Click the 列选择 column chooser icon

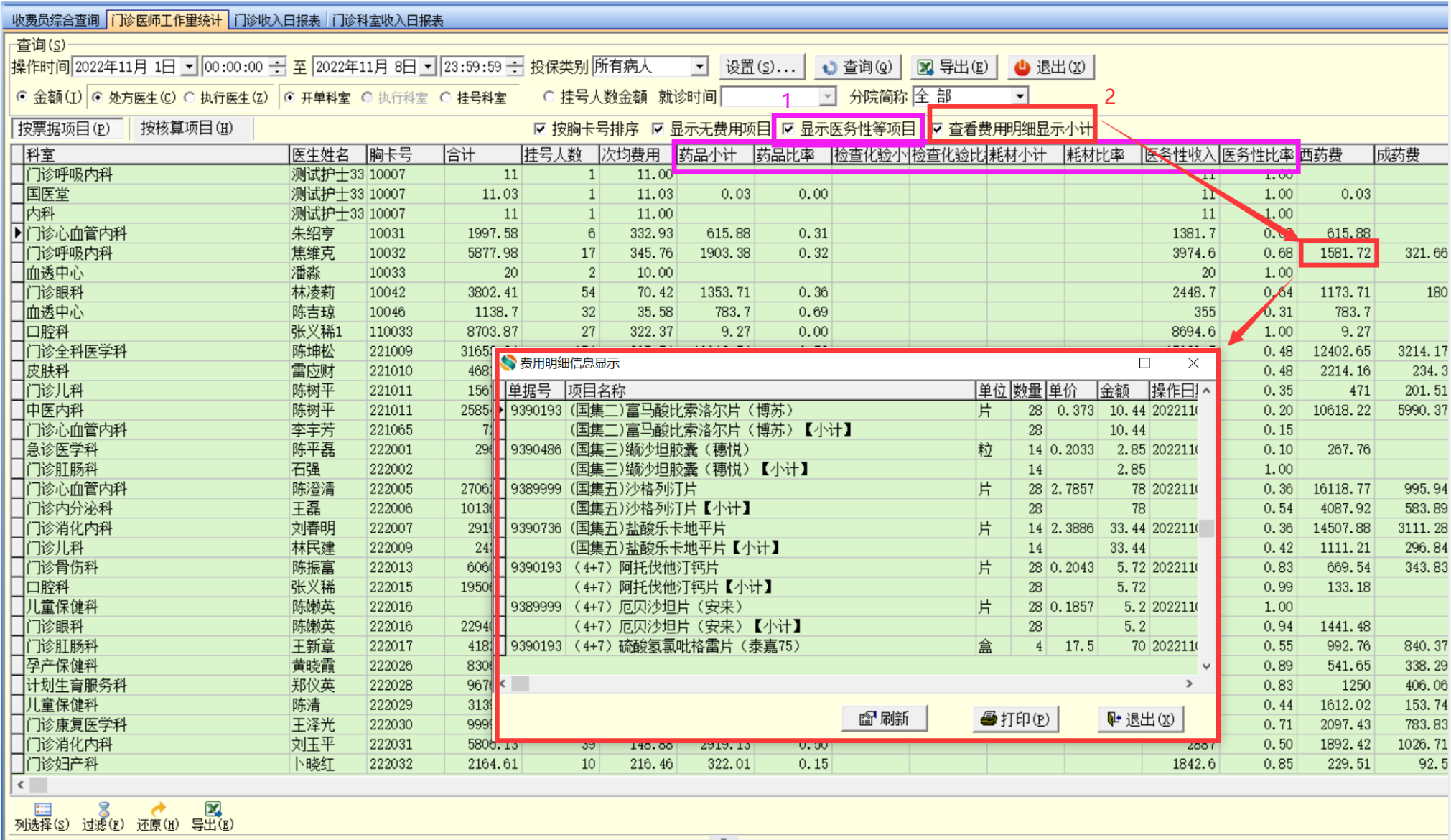pos(42,809)
